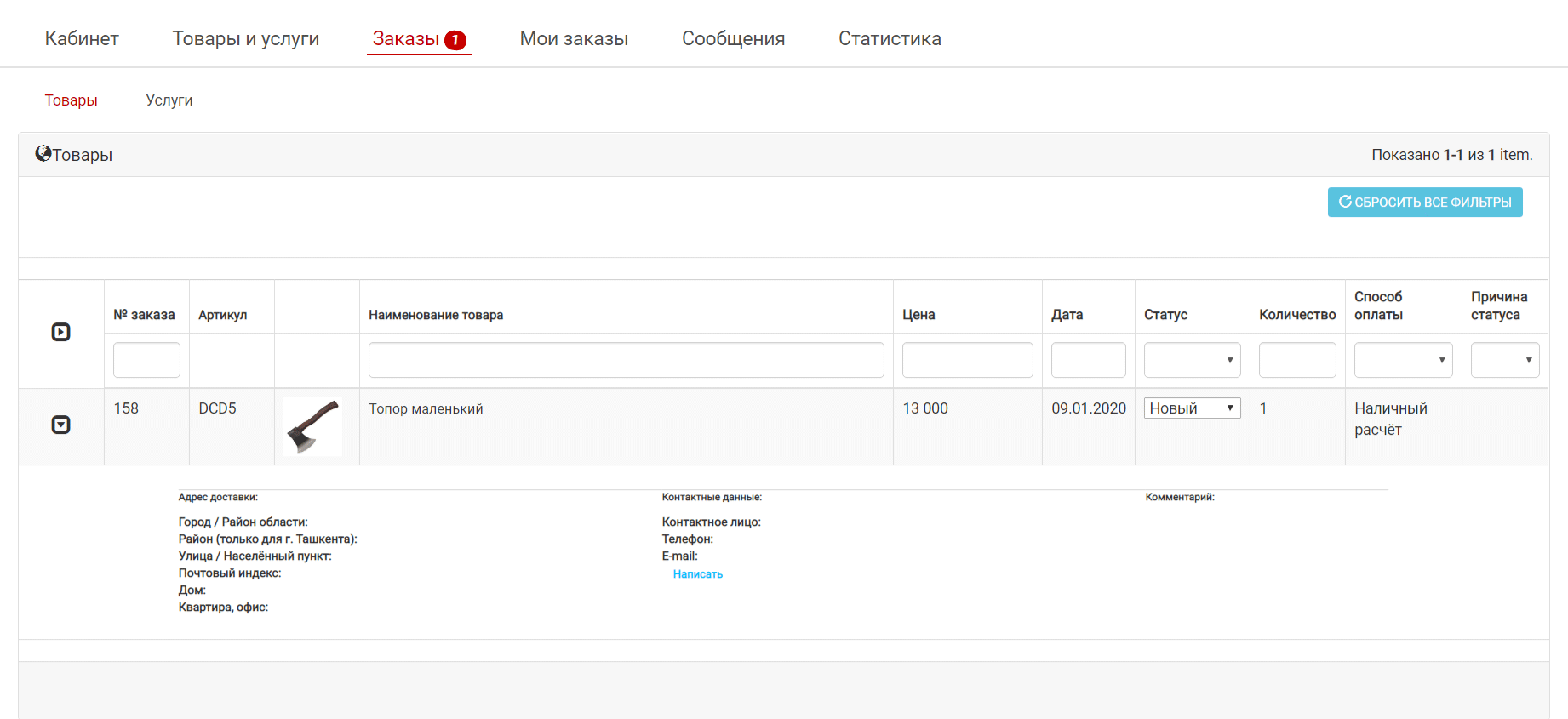Expand all rows using header arrow icon
Screen dimensions: 1568x719
click(60, 332)
